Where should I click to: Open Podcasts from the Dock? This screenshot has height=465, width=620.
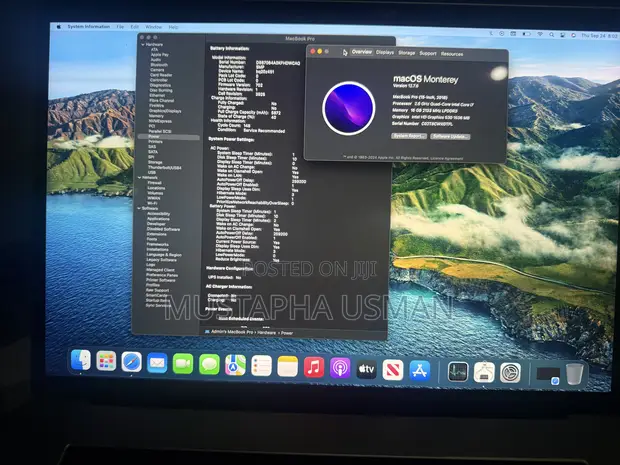[x=340, y=368]
